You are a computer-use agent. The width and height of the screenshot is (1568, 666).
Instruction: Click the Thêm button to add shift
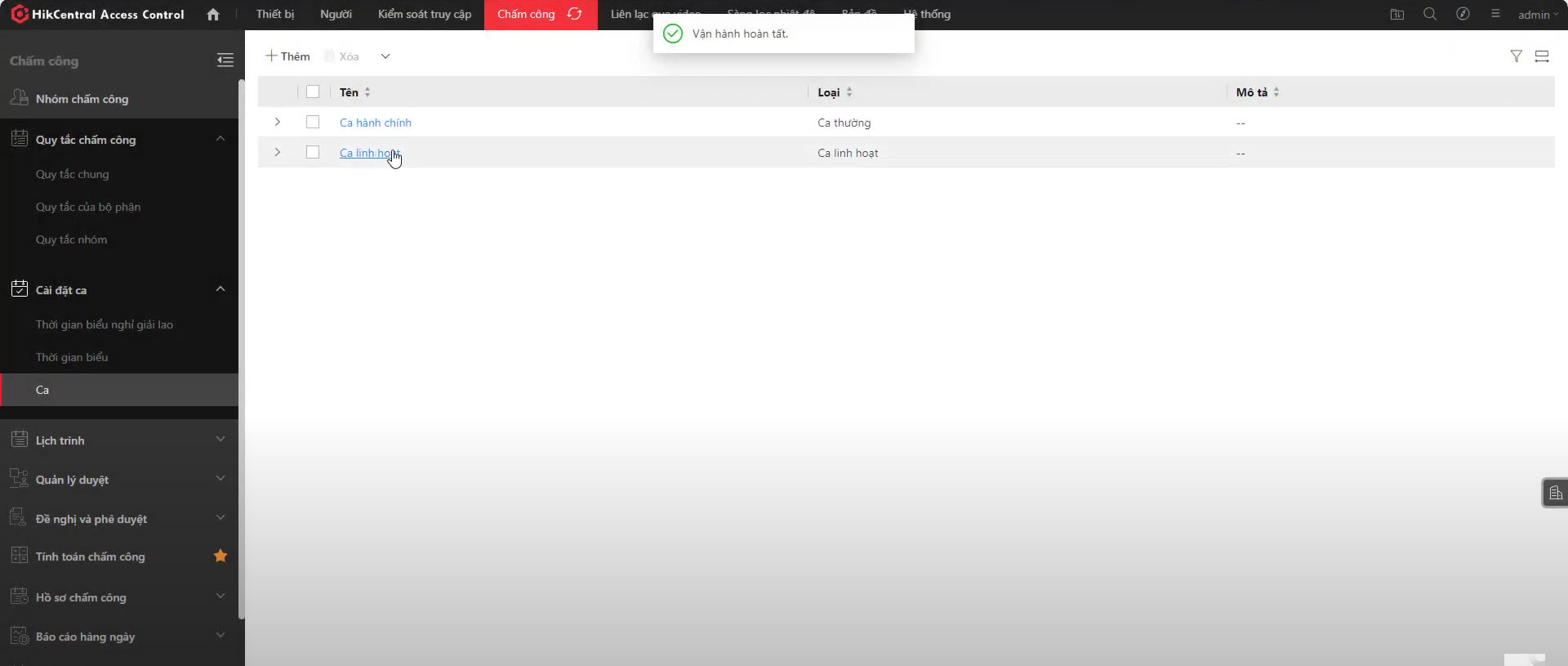[x=288, y=56]
